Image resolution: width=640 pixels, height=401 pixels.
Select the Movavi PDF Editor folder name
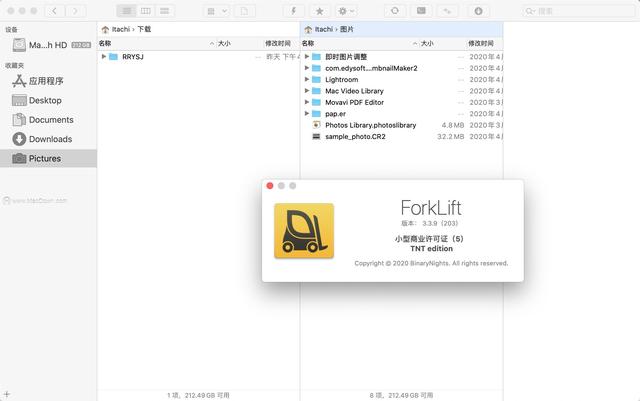coord(354,102)
